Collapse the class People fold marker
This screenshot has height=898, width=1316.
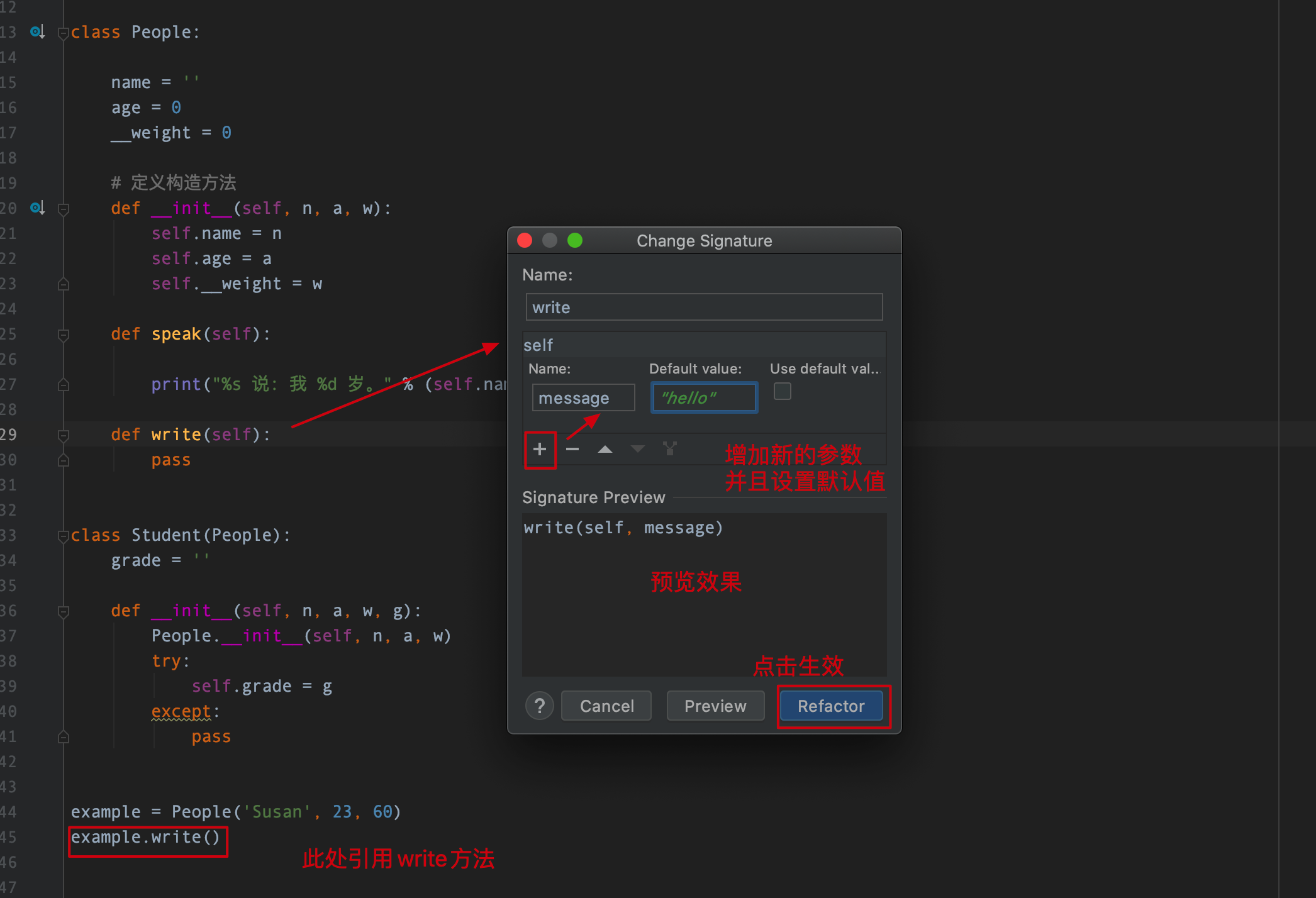point(63,33)
